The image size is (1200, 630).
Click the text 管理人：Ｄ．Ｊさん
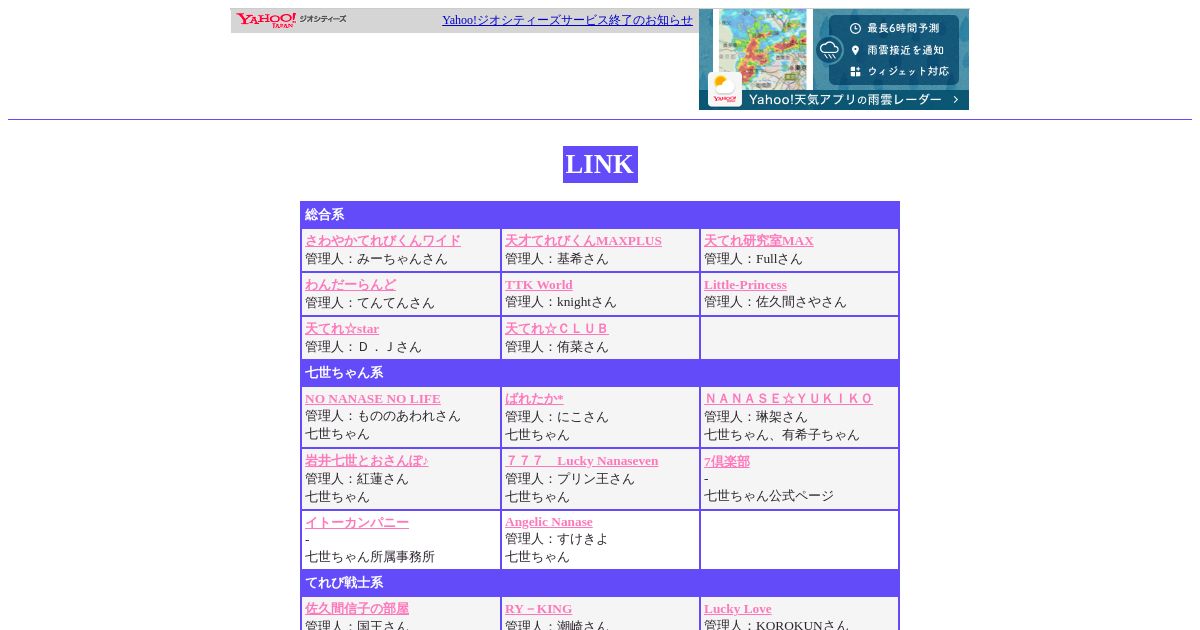363,347
